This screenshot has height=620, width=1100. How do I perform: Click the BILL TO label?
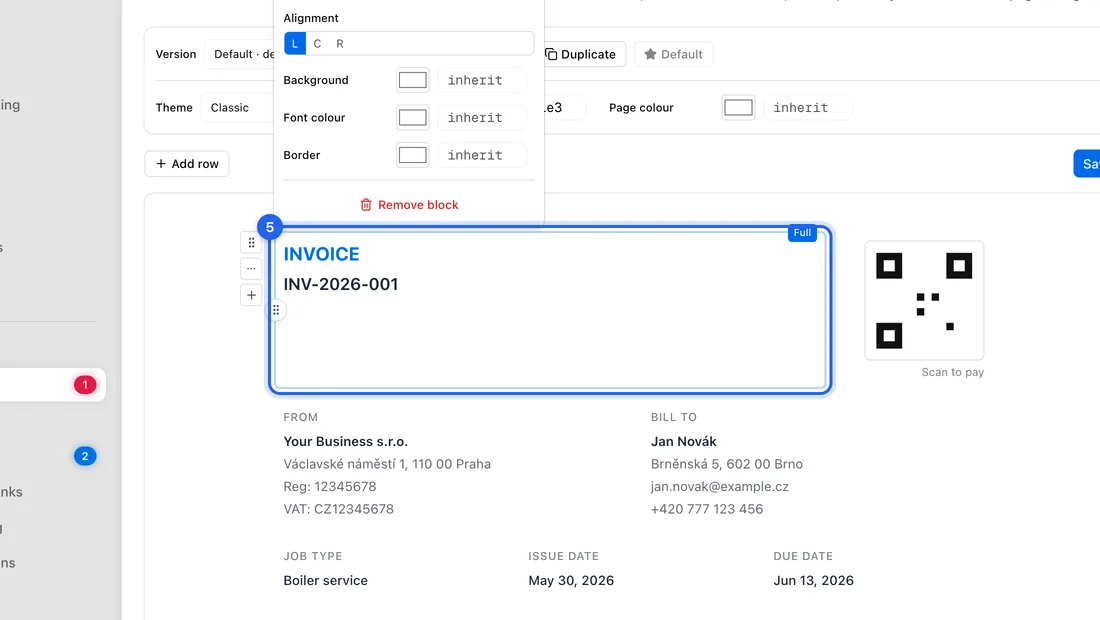[x=674, y=417]
